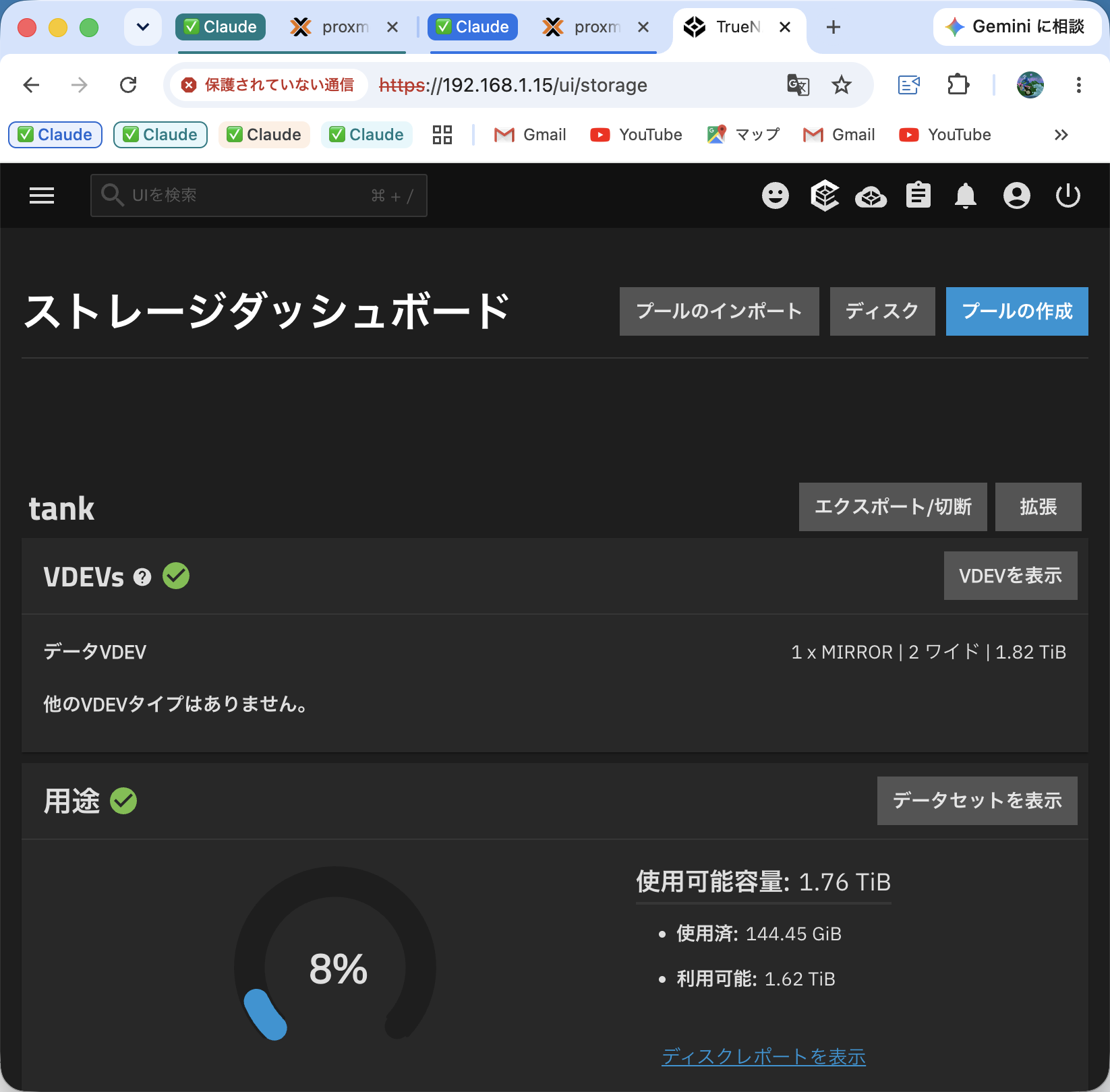Click the 1 x MIRROR | 2 ワイド | 1.82 TiB text
The height and width of the screenshot is (1092, 1110).
[x=929, y=652]
